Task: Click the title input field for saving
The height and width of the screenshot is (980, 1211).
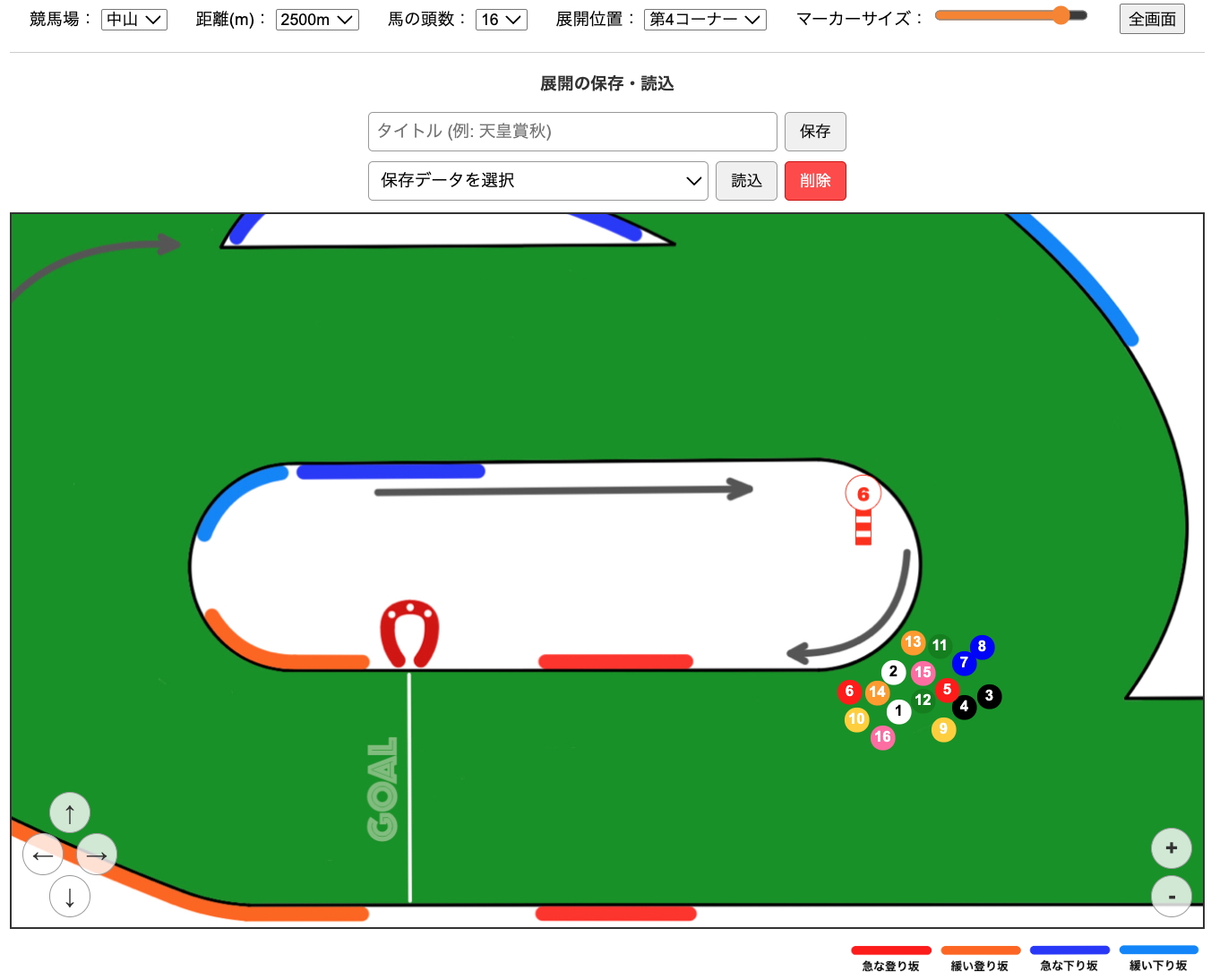Action: click(571, 132)
